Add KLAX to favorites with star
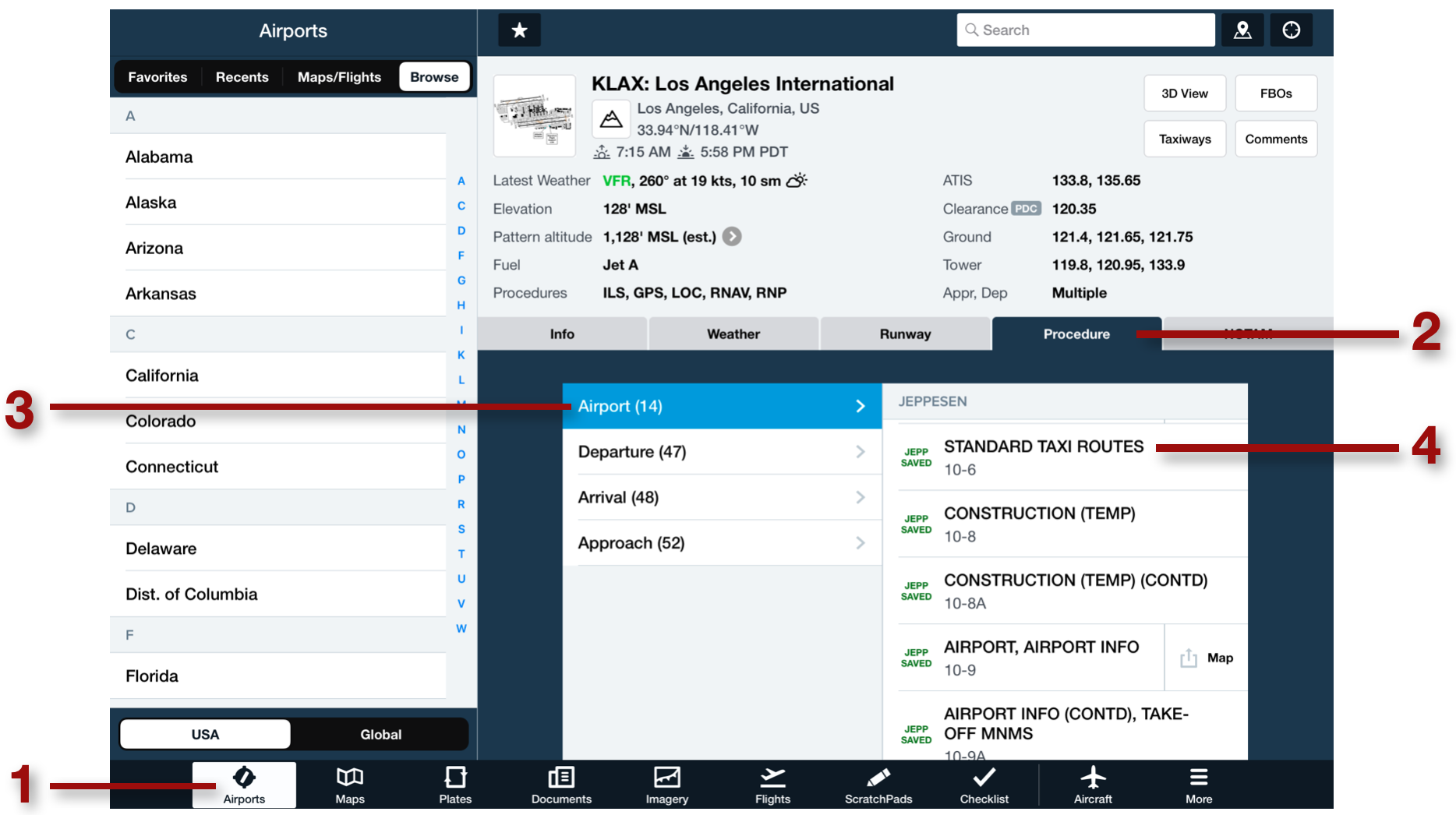Image resolution: width=1456 pixels, height=815 pixels. (x=519, y=30)
